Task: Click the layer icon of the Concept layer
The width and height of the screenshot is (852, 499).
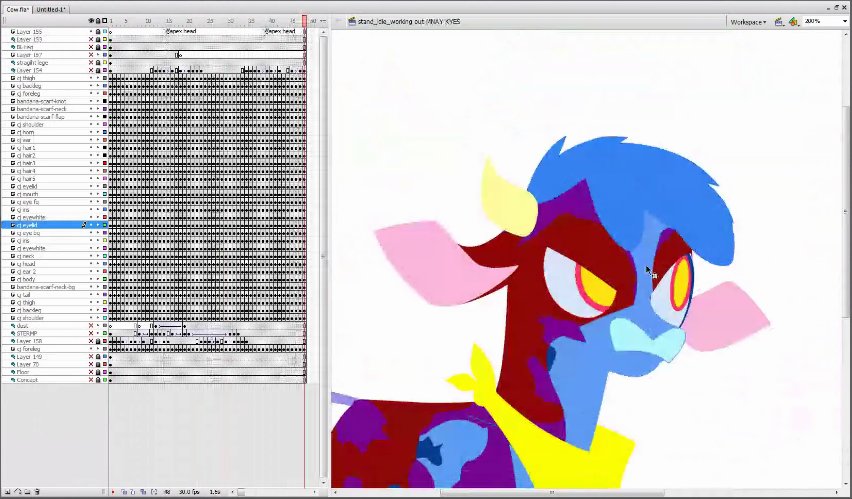Action: (x=12, y=380)
